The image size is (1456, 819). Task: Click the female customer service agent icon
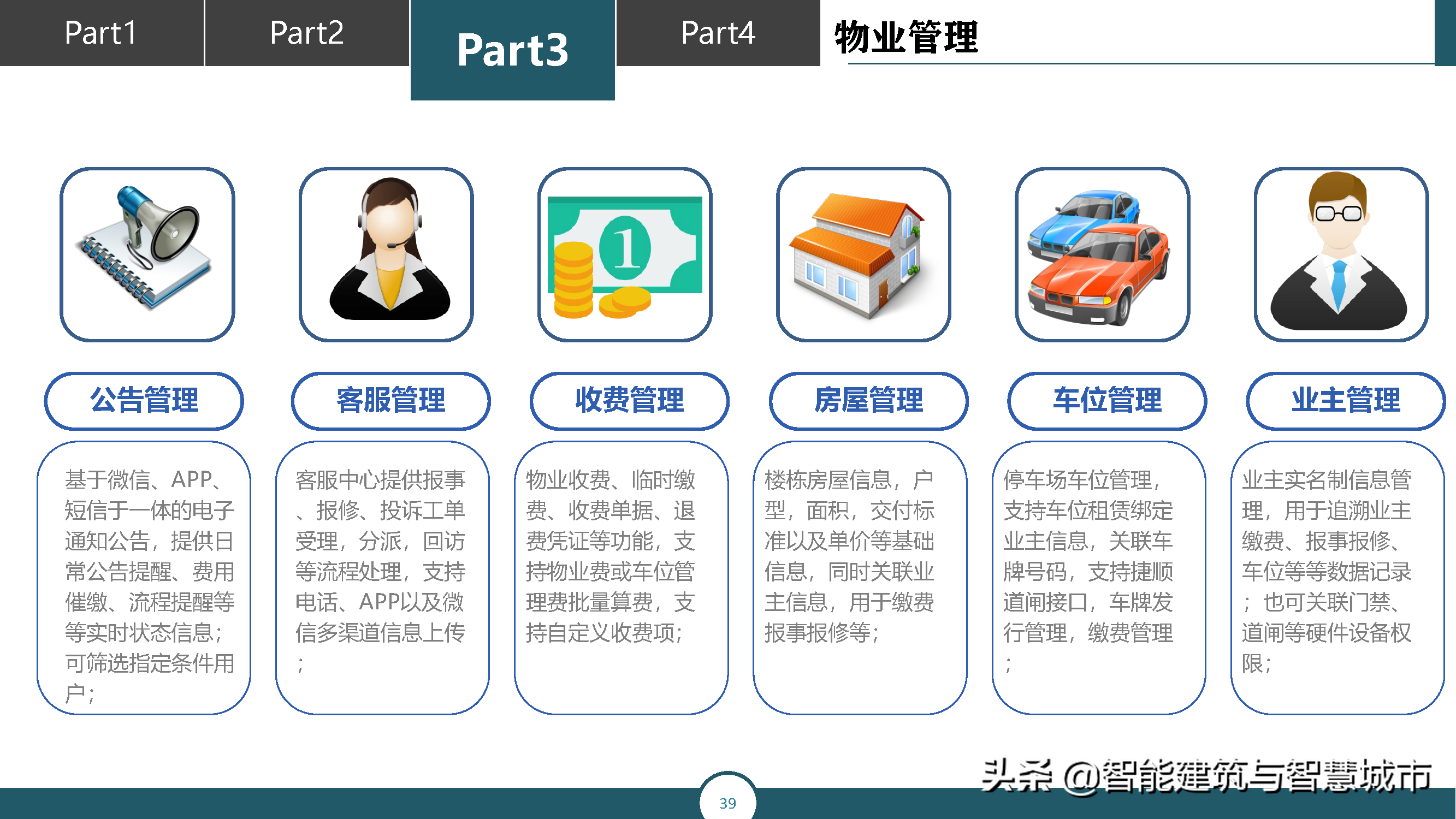click(387, 254)
